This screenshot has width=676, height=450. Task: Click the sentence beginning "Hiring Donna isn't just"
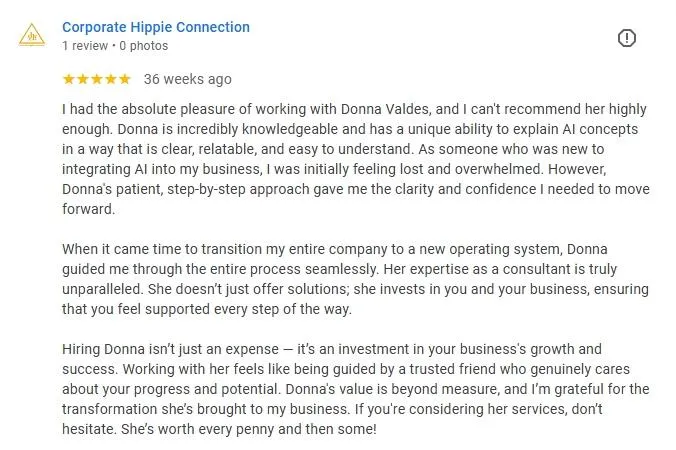[x=332, y=359]
